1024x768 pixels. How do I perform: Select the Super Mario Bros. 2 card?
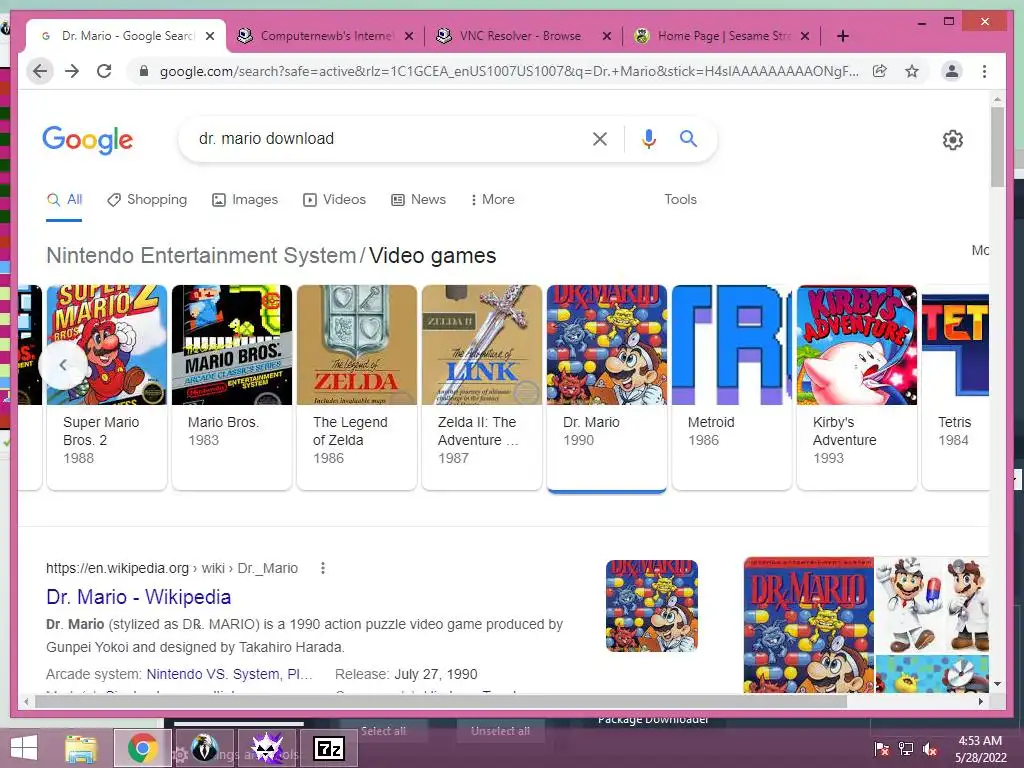click(x=107, y=387)
